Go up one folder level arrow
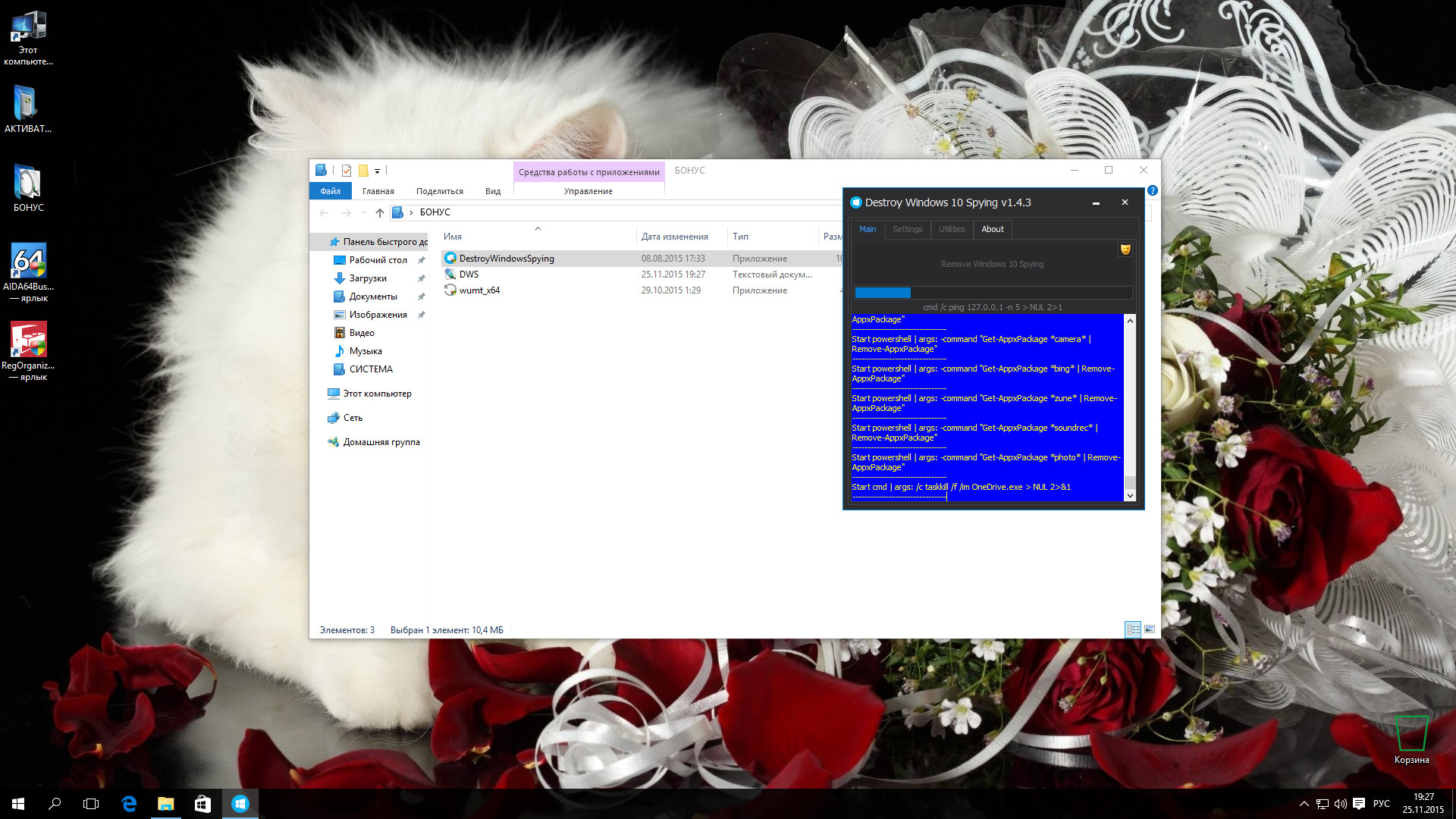The height and width of the screenshot is (819, 1456). (x=380, y=212)
